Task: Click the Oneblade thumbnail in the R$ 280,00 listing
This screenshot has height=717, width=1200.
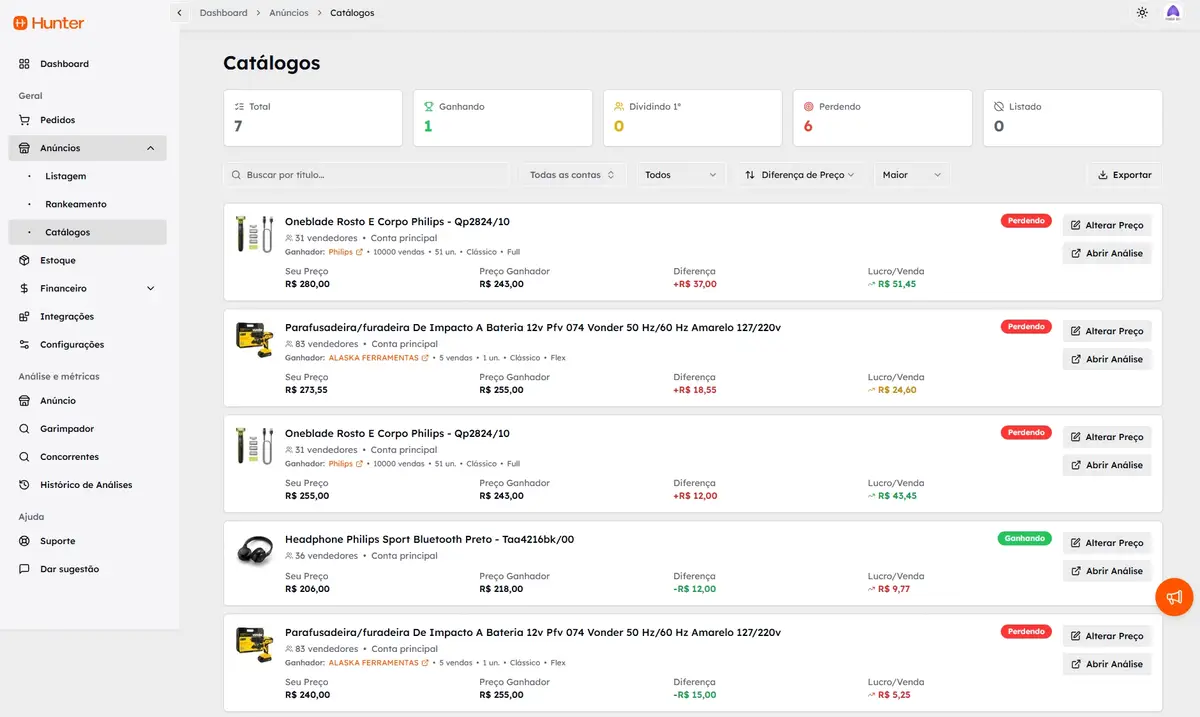Action: tap(254, 234)
